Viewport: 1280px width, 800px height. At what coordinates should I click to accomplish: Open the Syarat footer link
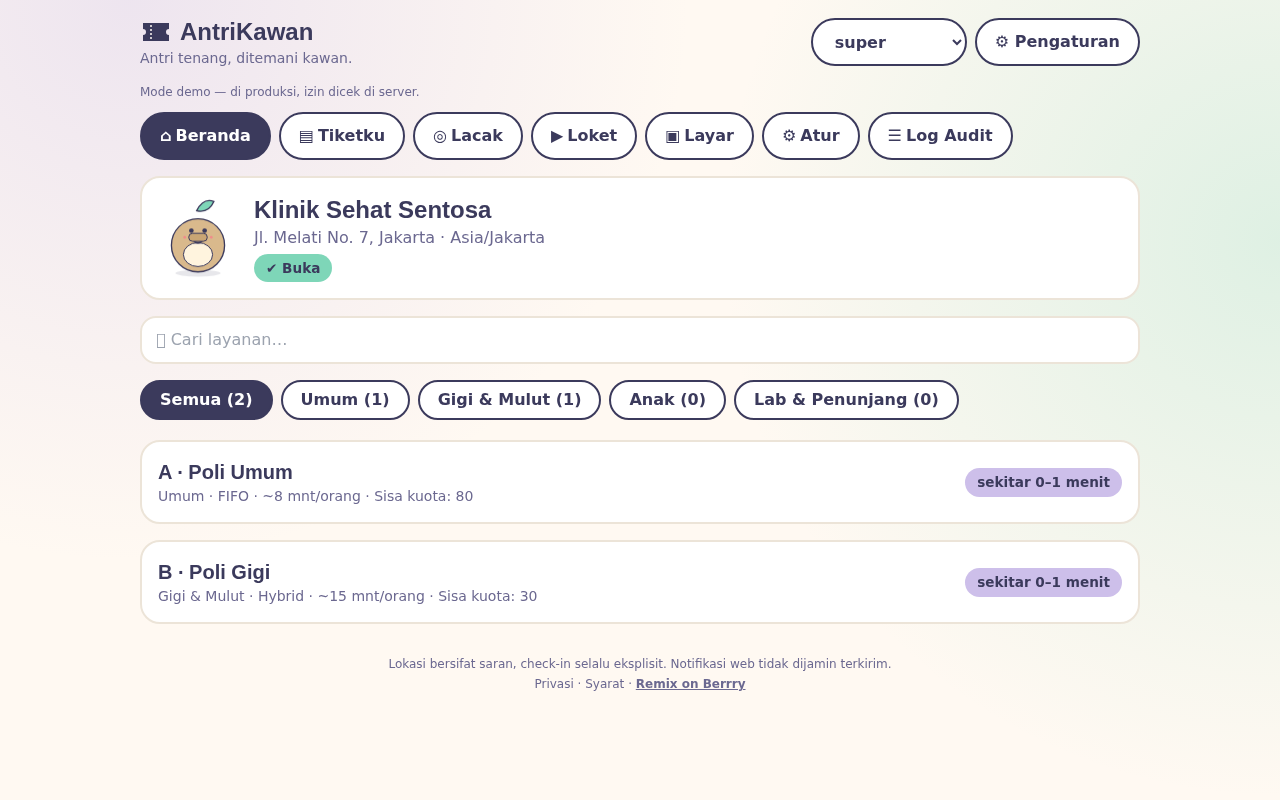605,684
